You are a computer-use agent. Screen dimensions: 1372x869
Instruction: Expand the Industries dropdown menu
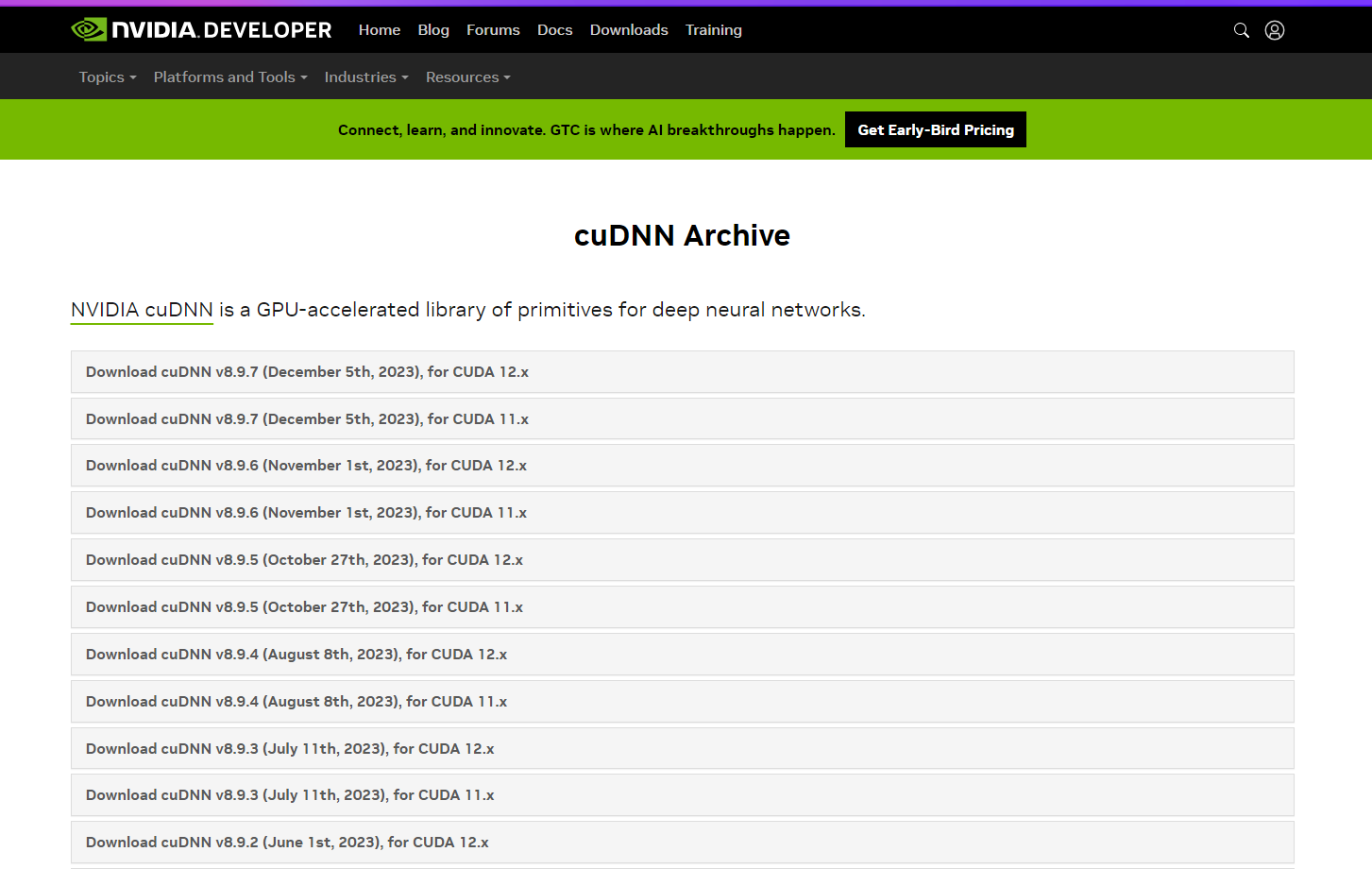pyautogui.click(x=365, y=77)
